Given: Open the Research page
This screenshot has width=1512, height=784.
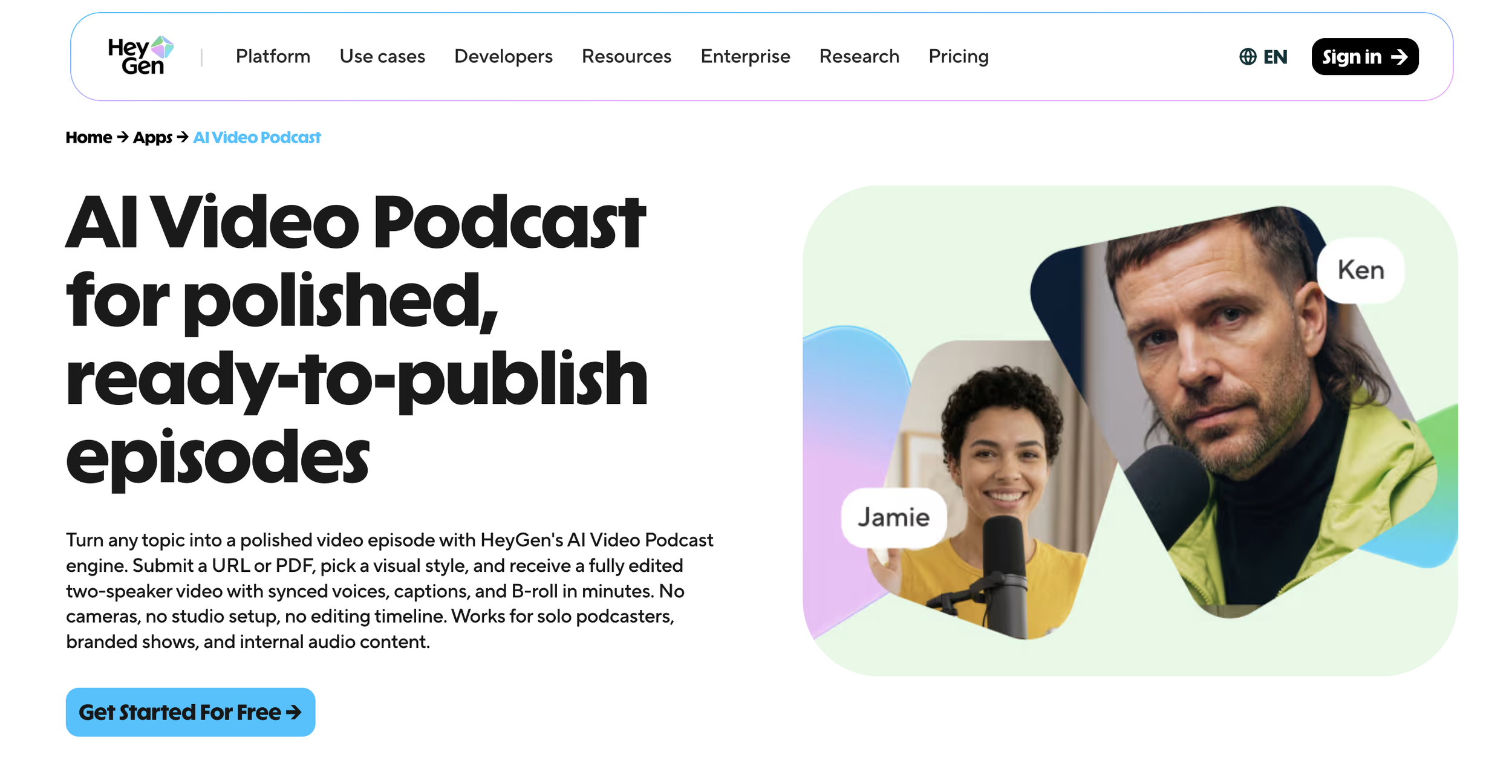Looking at the screenshot, I should (859, 56).
